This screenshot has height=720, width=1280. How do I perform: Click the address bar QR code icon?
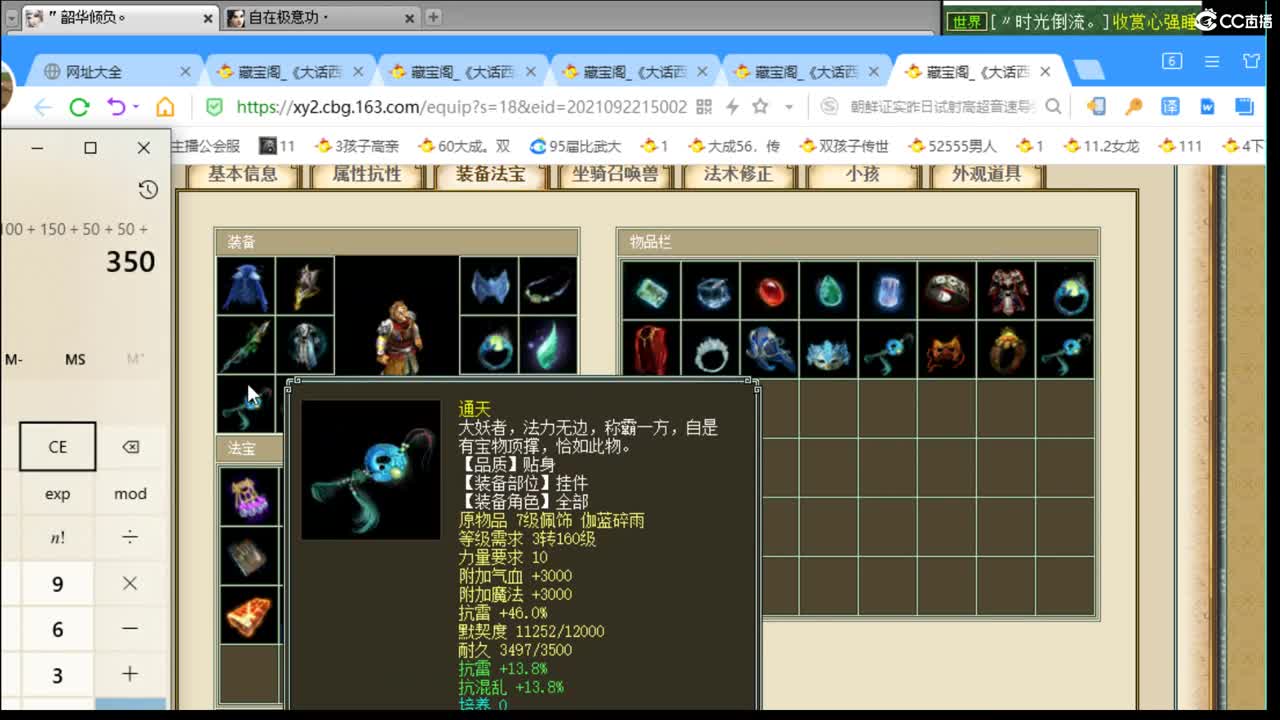pyautogui.click(x=704, y=106)
